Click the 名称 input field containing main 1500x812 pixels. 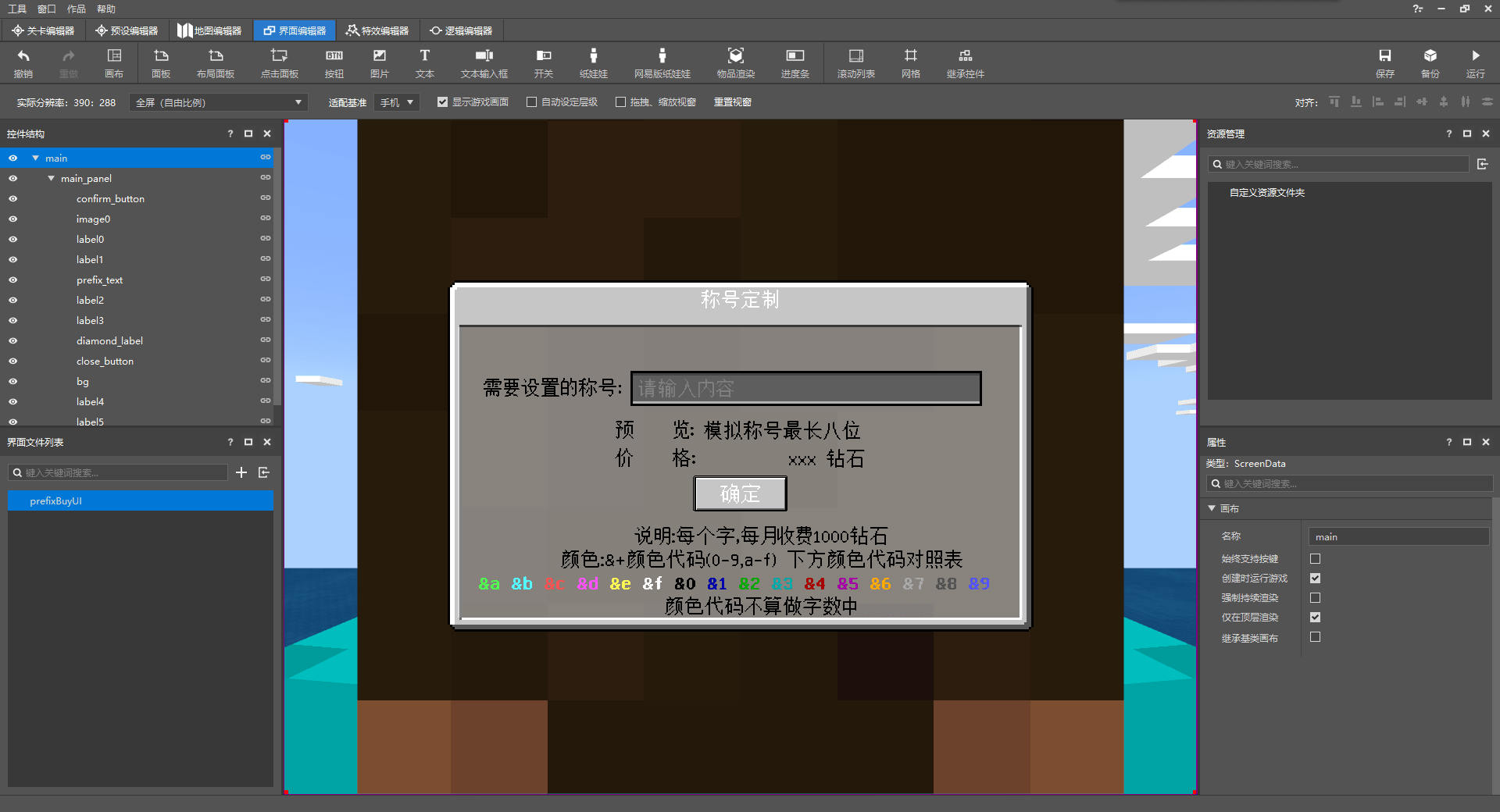1398,537
